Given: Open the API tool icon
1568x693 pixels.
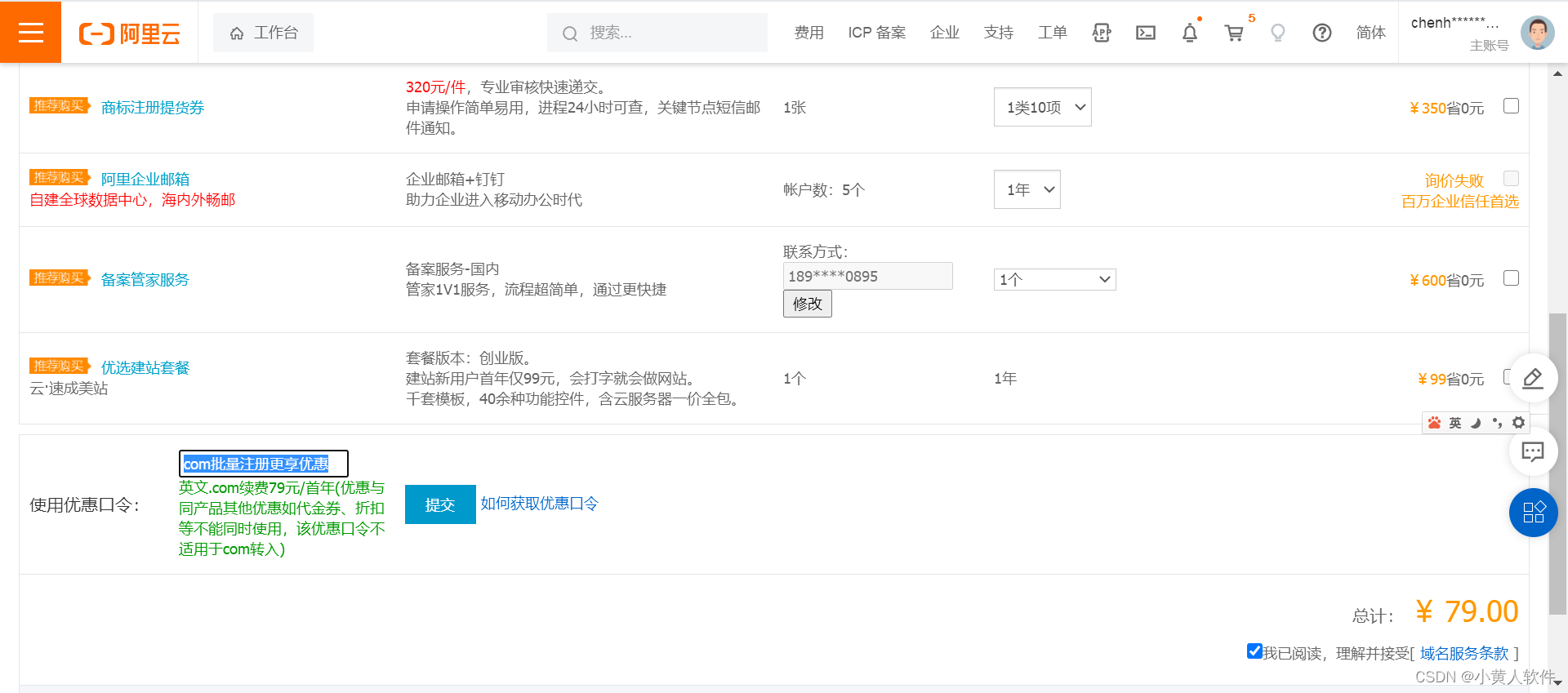Looking at the screenshot, I should (1102, 33).
